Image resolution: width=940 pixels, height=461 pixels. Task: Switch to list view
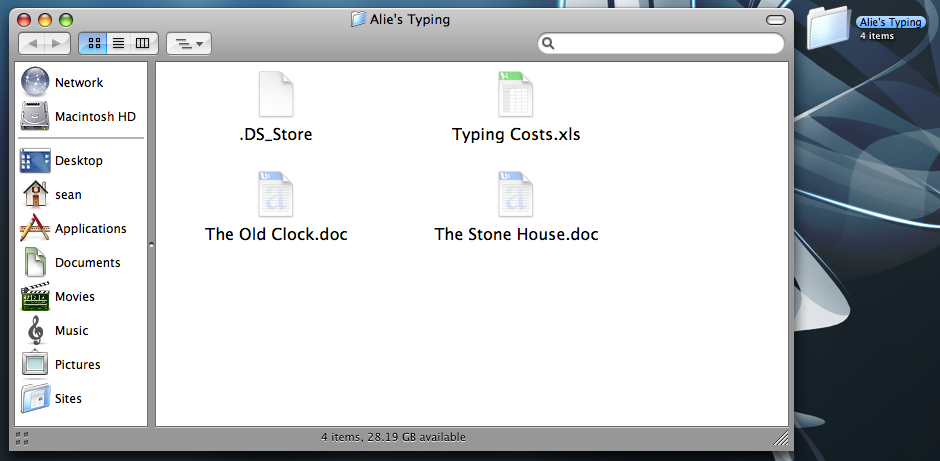pos(119,43)
